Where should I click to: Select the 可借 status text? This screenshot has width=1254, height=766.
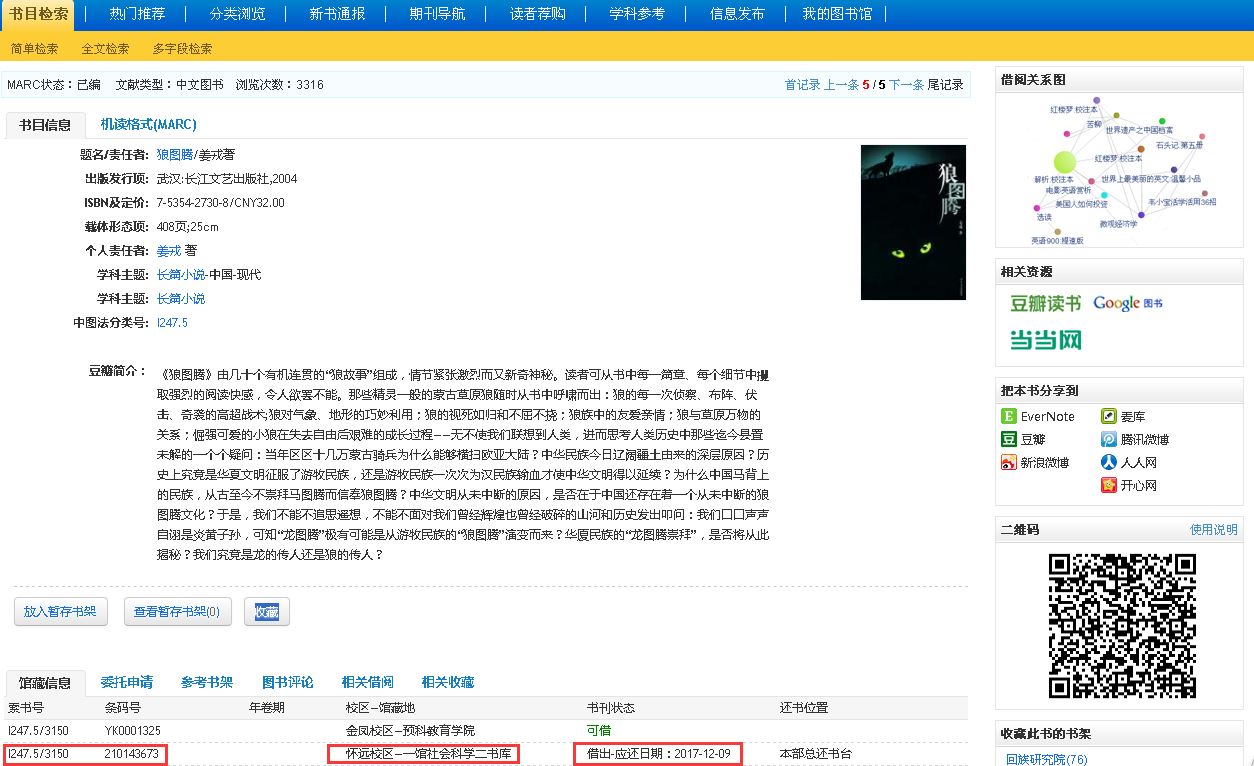click(x=599, y=731)
